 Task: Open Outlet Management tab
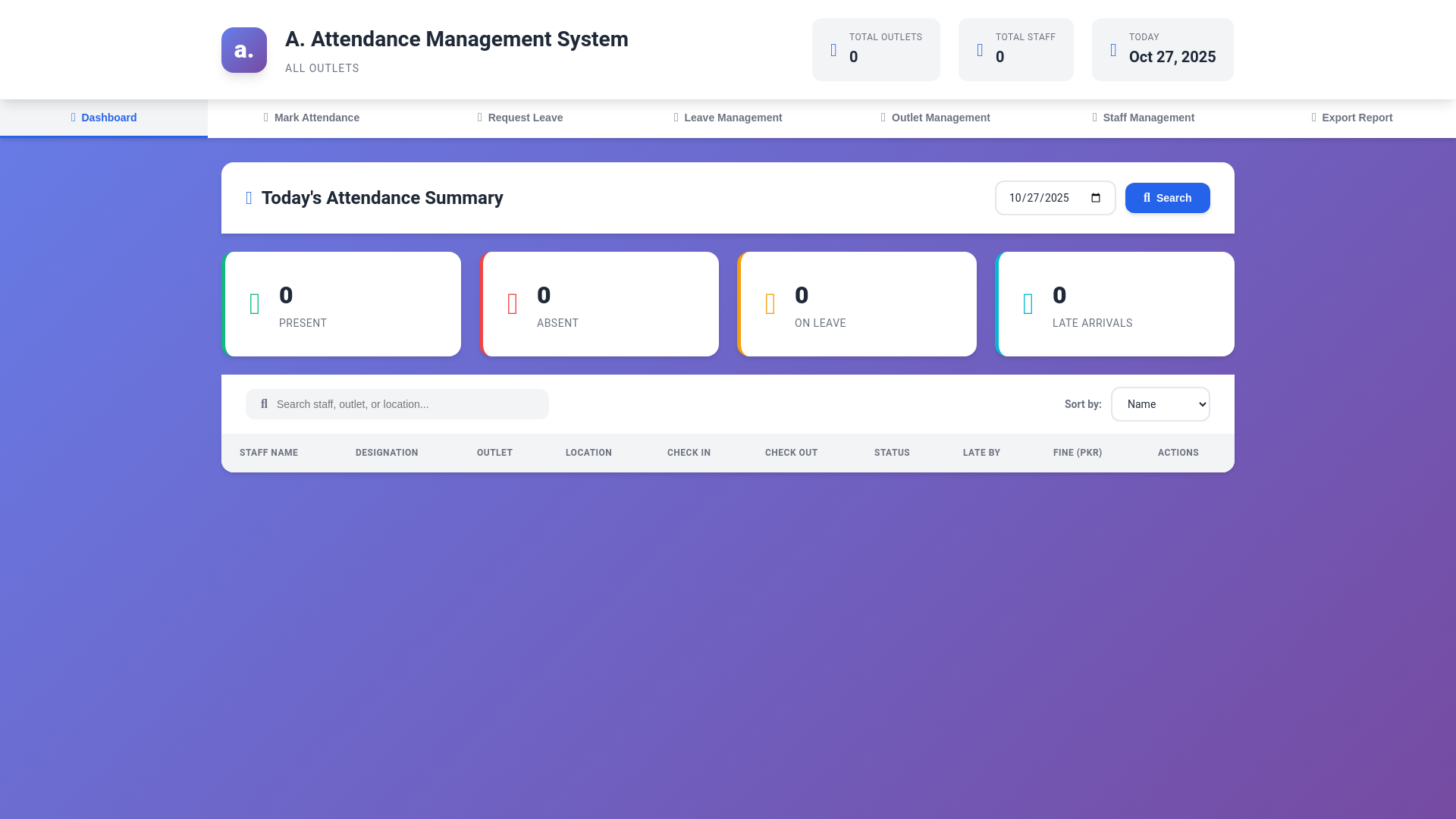point(936,118)
